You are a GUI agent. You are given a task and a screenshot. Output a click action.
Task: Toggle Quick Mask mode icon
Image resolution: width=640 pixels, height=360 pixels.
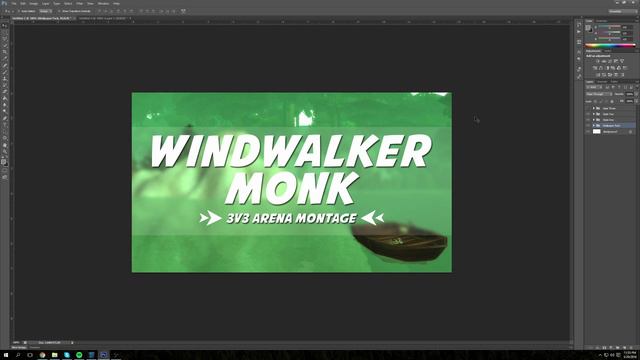(x=4, y=170)
